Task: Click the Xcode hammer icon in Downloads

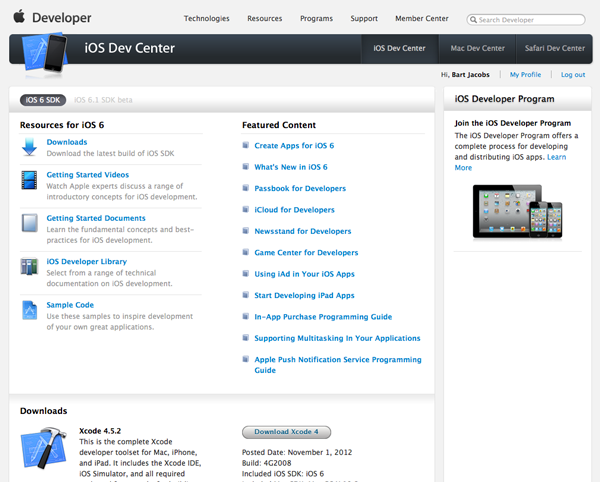Action: point(44,448)
